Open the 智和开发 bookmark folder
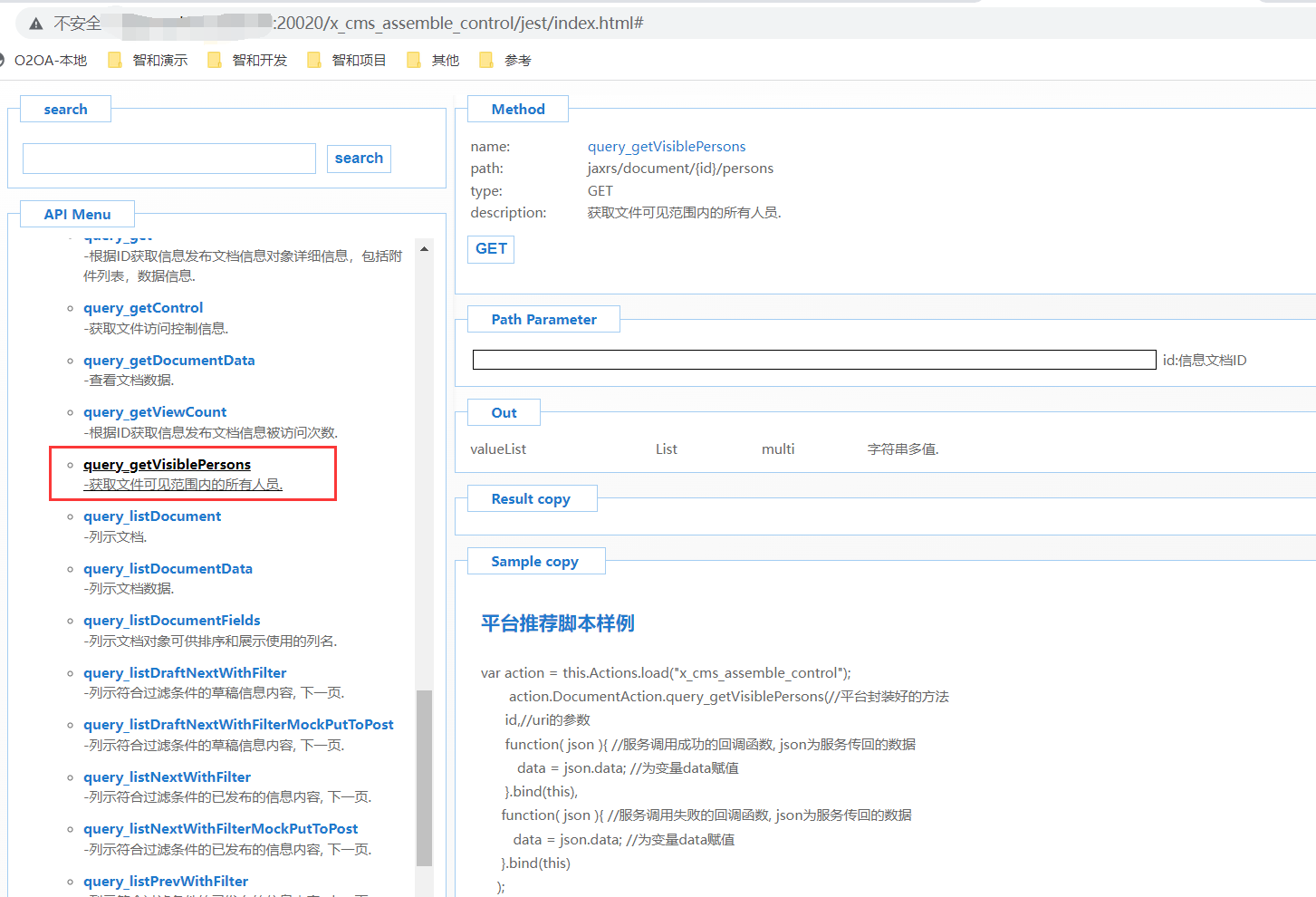1316x897 pixels. tap(247, 60)
